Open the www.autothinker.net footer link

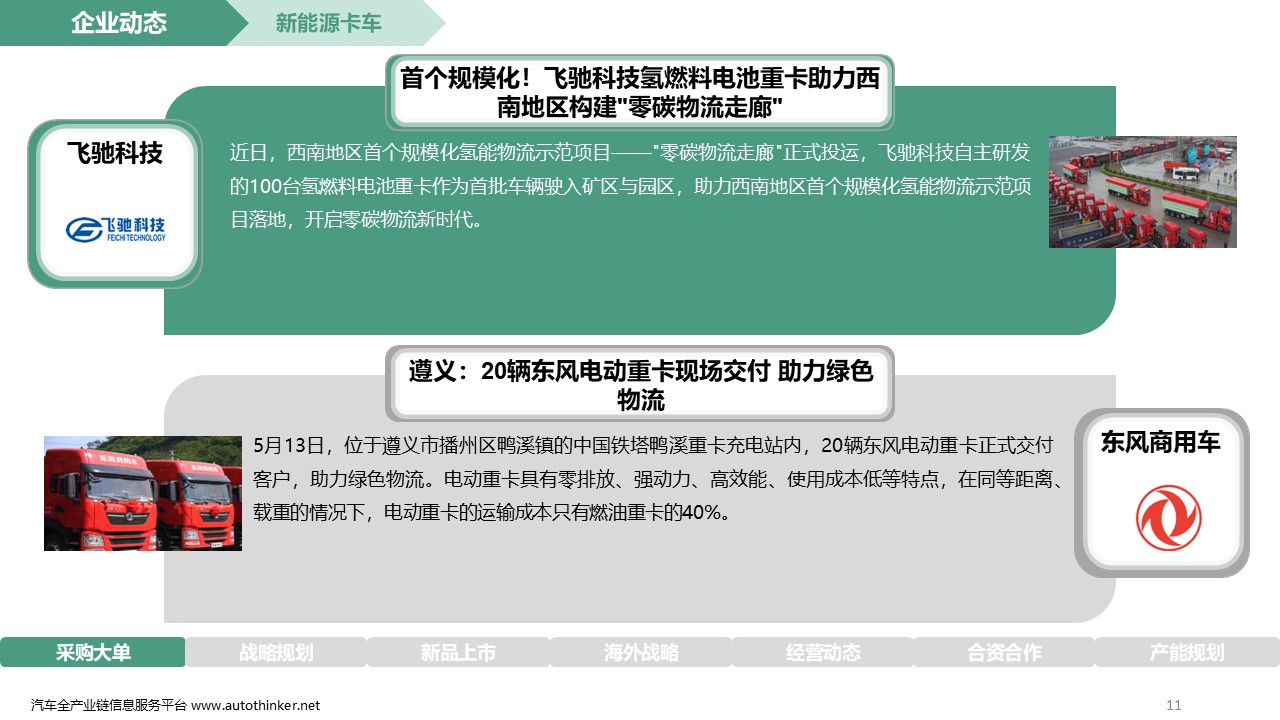pos(256,705)
